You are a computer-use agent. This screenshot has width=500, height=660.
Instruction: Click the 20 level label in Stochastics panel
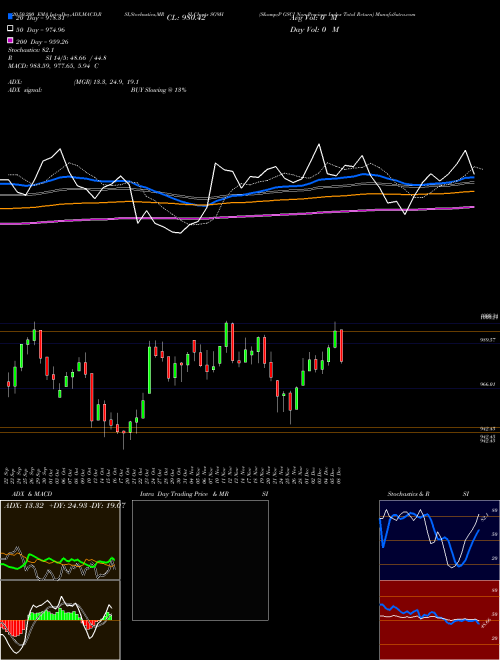(495, 558)
